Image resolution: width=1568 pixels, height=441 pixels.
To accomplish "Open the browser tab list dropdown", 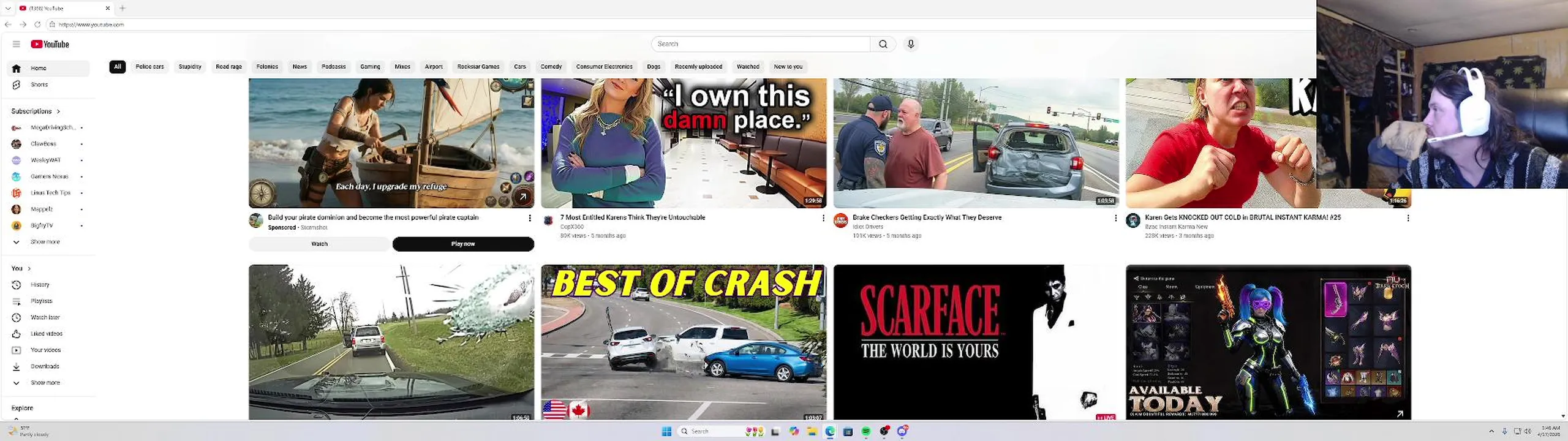I will click(x=8, y=8).
